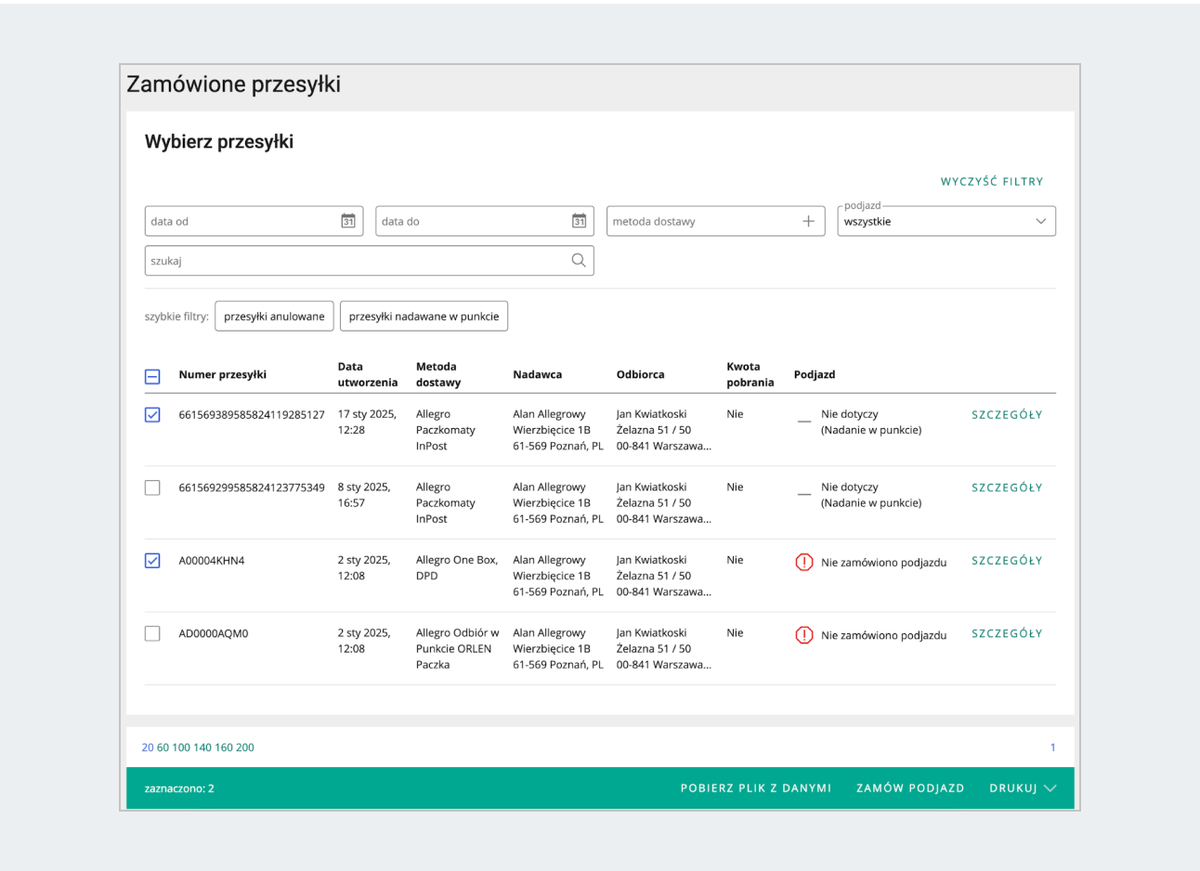Click 'Allegro One Box, DPD' cell
The image size is (1200, 871).
[457, 568]
